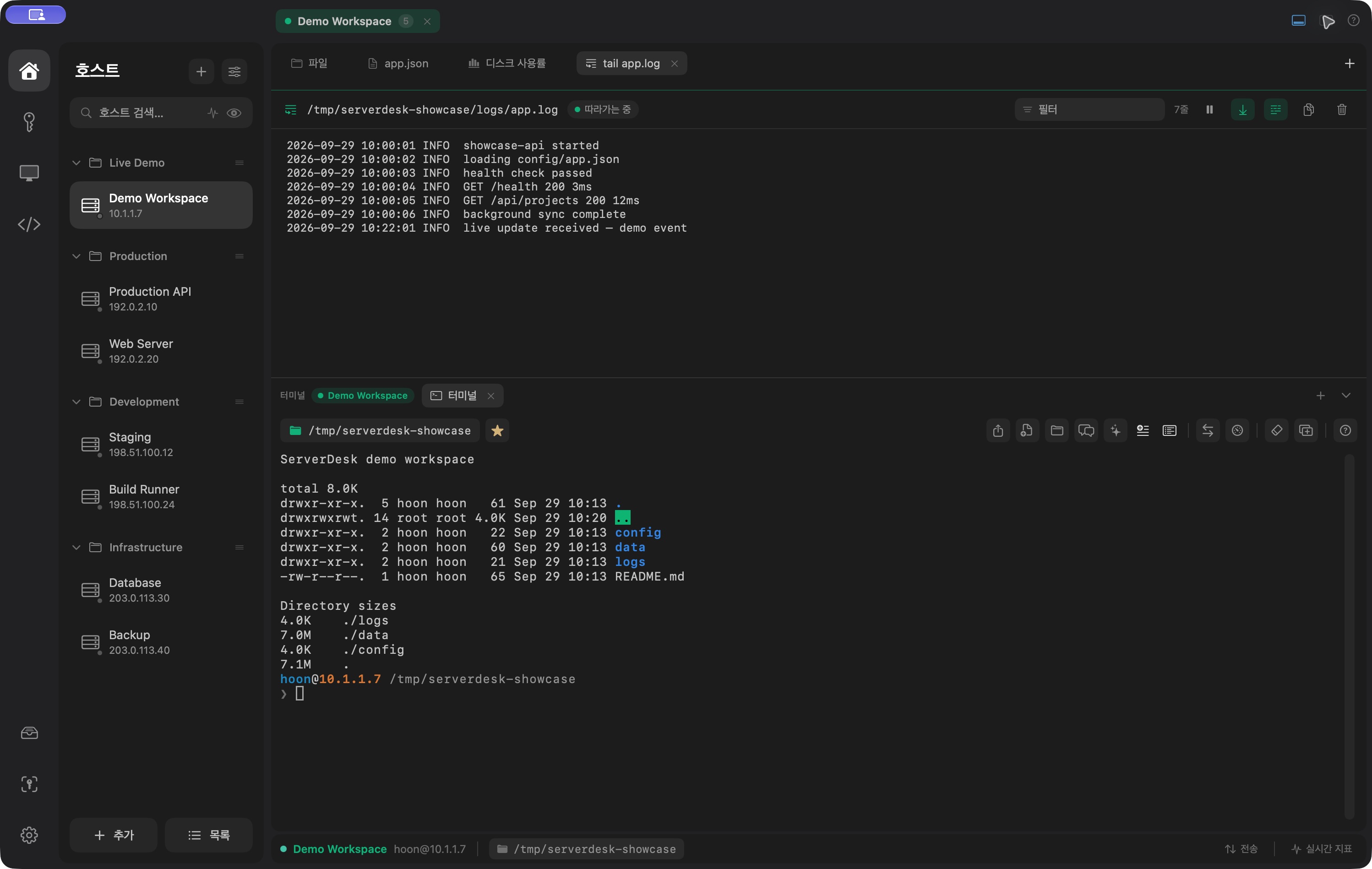Select the Database host
This screenshot has height=869, width=1372.
click(x=161, y=590)
